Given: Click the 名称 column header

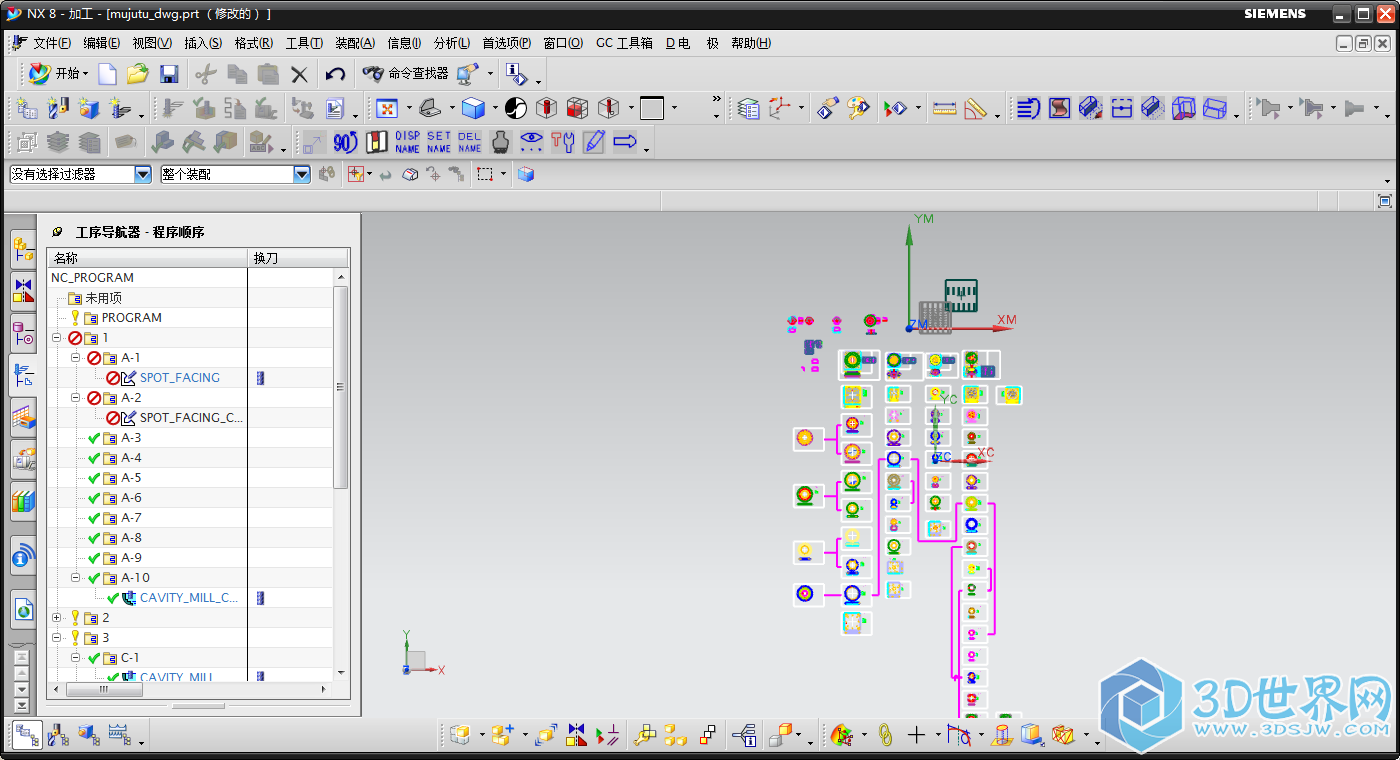Looking at the screenshot, I should point(147,258).
